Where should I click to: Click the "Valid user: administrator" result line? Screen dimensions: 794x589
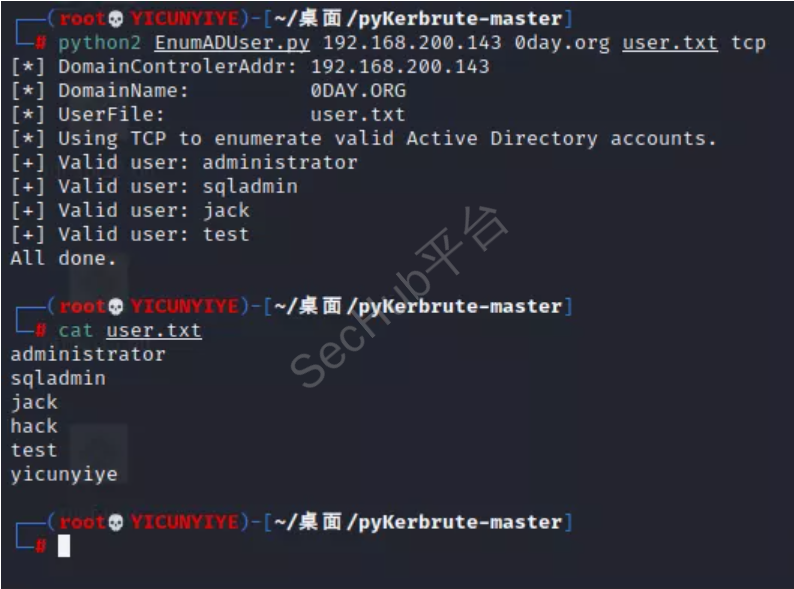coord(184,162)
